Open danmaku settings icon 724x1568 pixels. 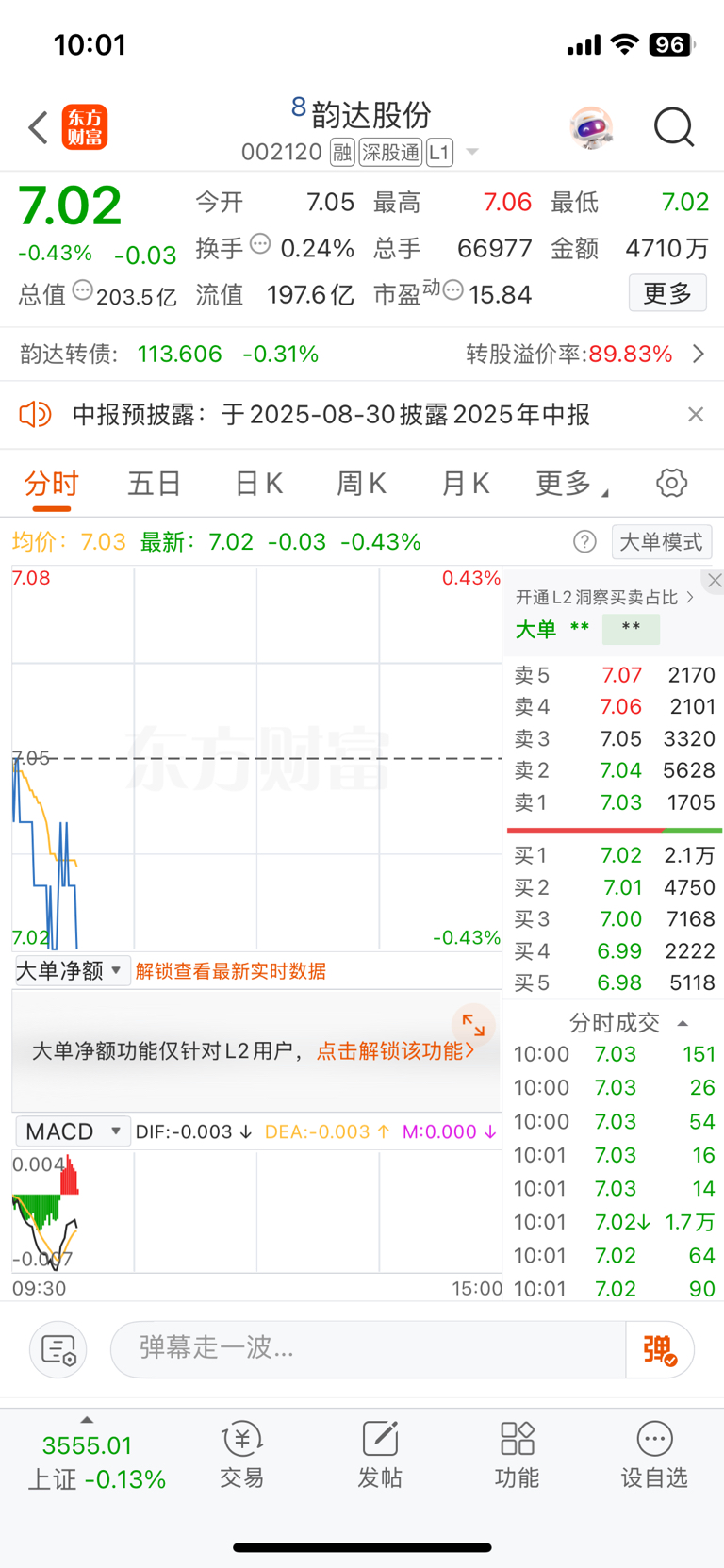[58, 1350]
